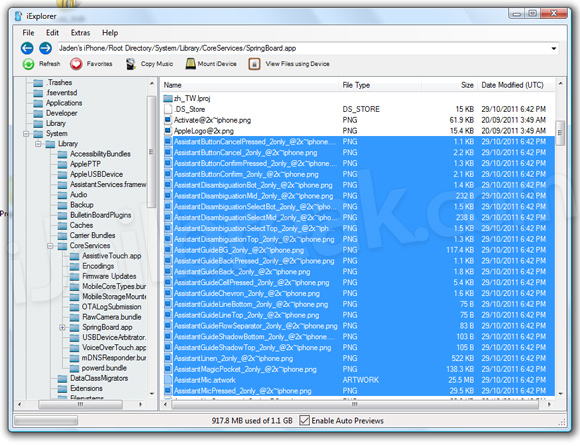Image resolution: width=580 pixels, height=446 pixels.
Task: Click the Copy Music label
Action: pos(157,64)
